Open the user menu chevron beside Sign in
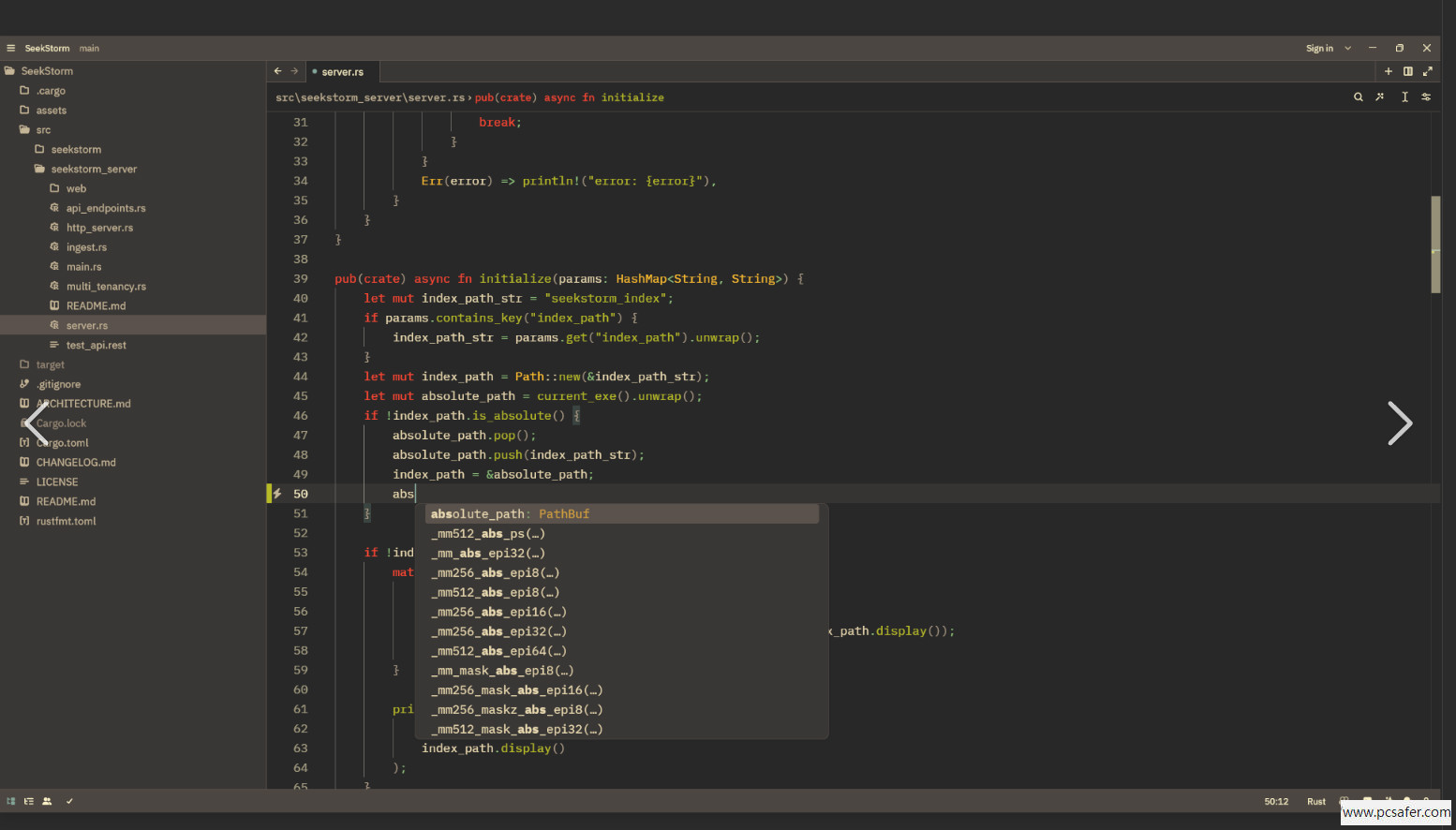1456x830 pixels. (x=1348, y=48)
